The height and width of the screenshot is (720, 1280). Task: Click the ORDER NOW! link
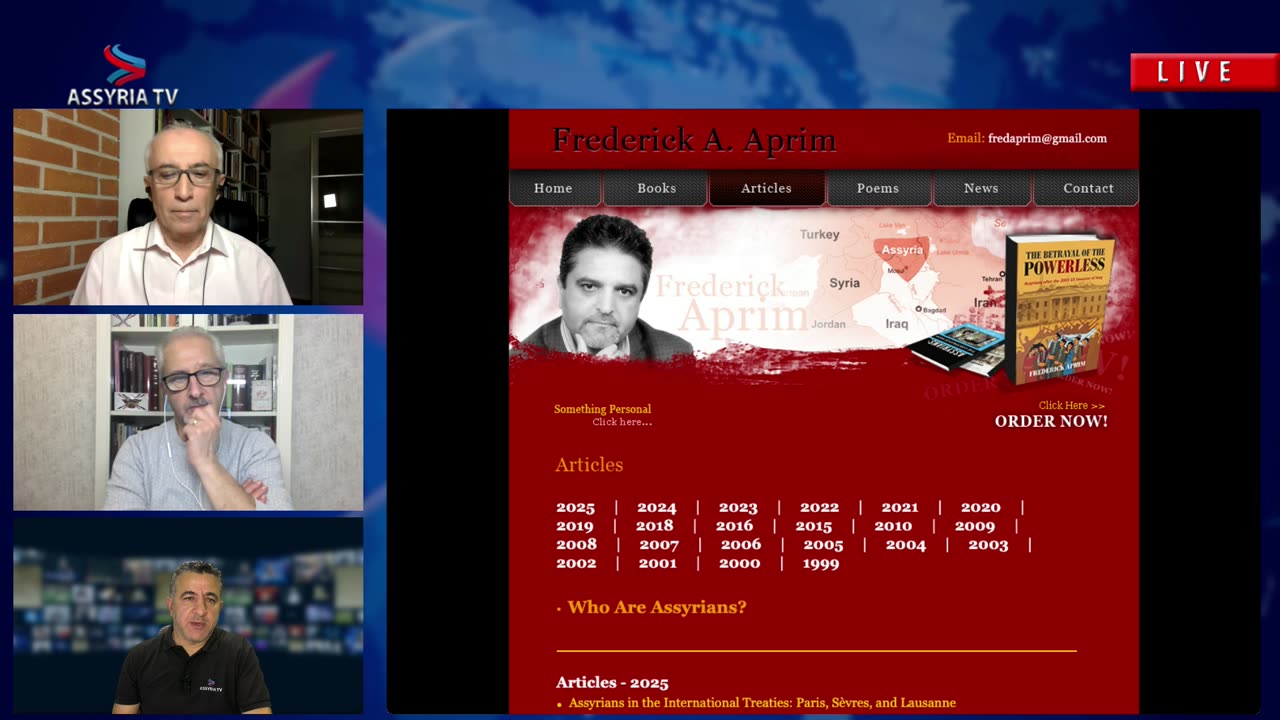[x=1051, y=421]
